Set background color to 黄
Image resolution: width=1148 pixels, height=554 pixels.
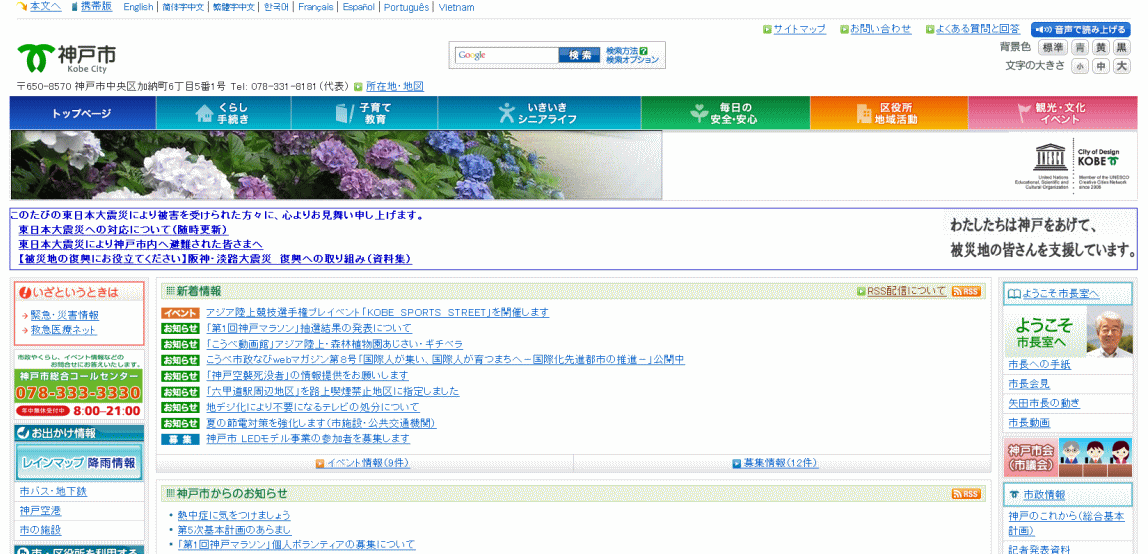(1100, 48)
